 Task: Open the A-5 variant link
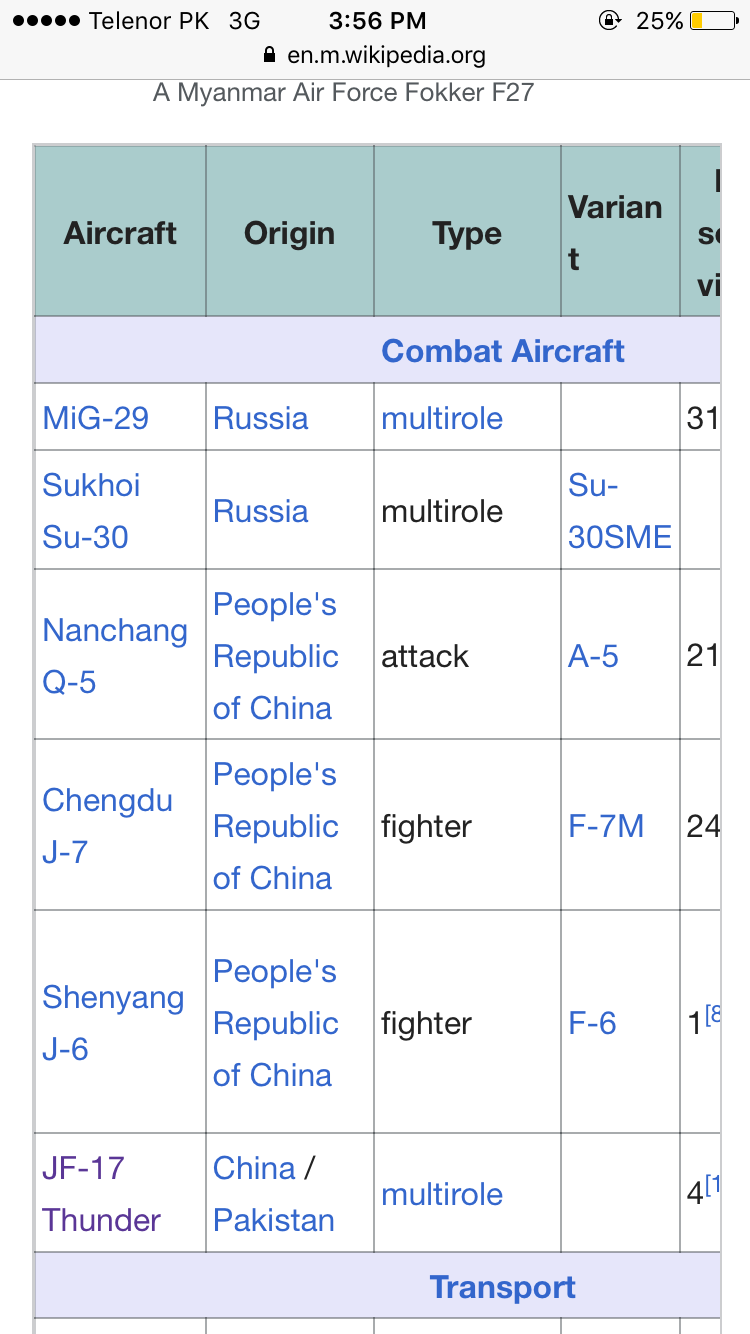[594, 656]
